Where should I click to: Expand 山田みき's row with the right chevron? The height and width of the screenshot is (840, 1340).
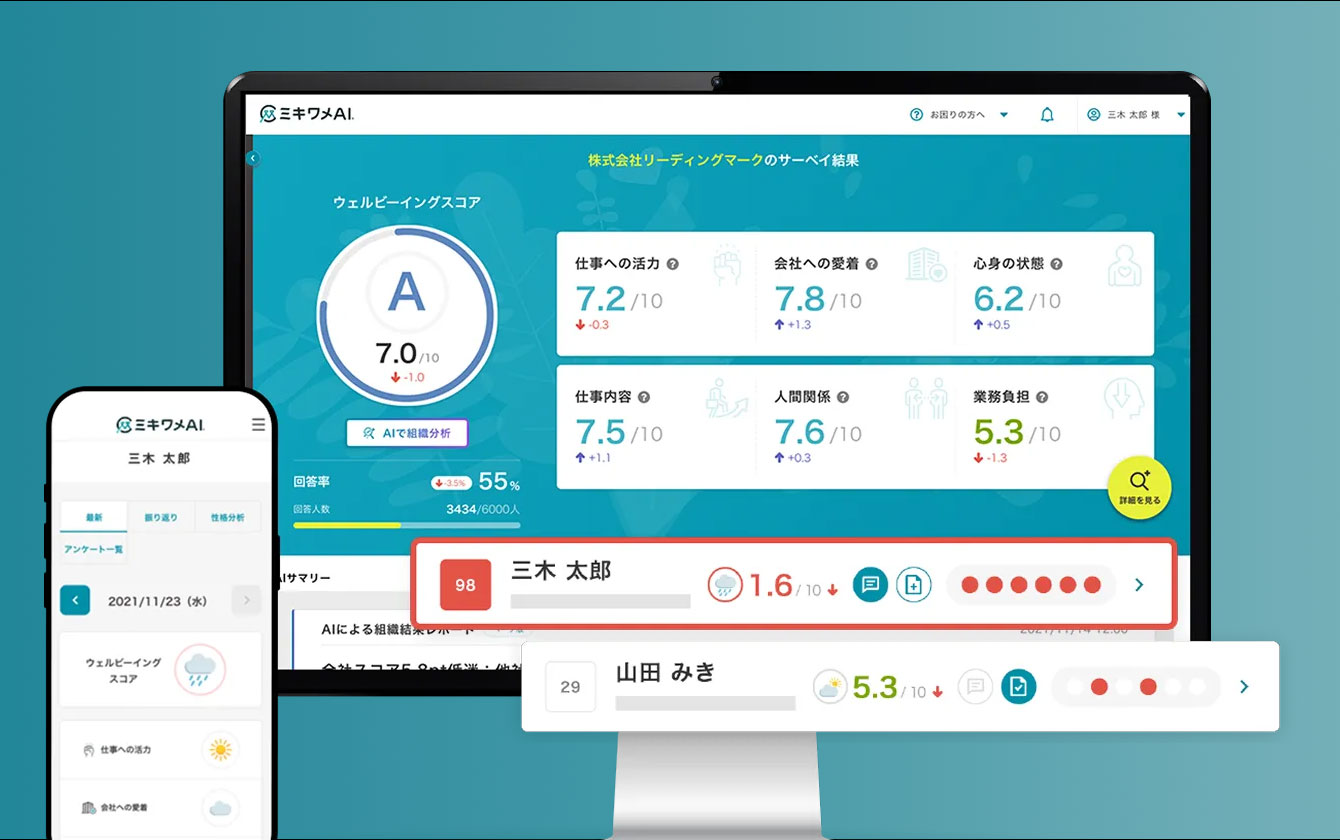pyautogui.click(x=1244, y=687)
